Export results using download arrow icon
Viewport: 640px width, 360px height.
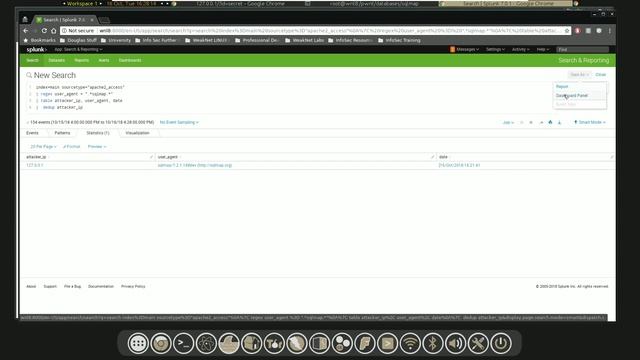(x=560, y=122)
